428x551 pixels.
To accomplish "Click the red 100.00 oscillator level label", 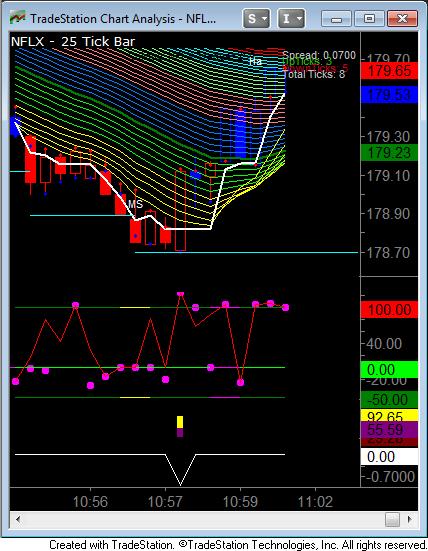I will point(389,310).
